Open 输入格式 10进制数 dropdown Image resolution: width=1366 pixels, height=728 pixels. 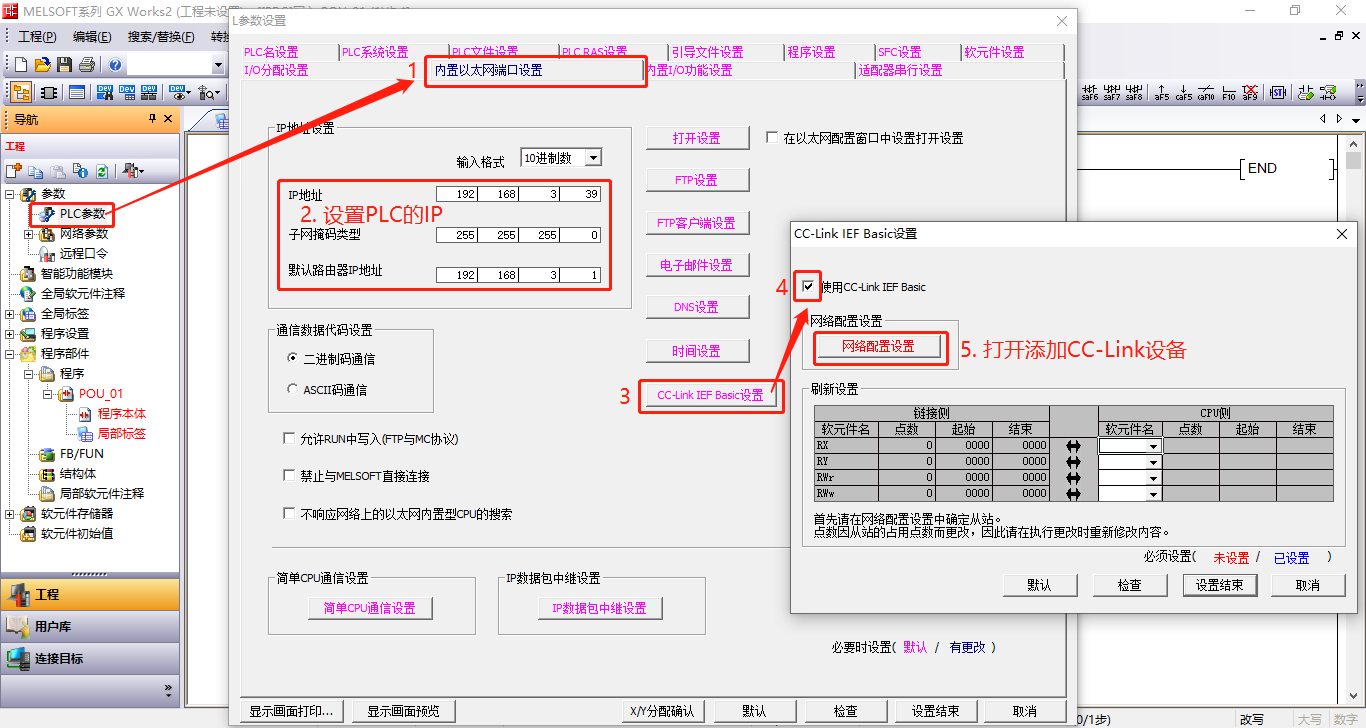tap(593, 158)
